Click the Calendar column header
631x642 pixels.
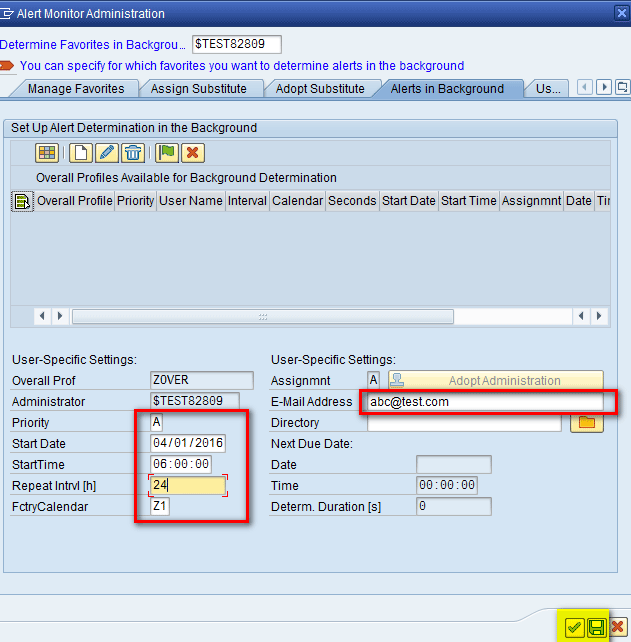tap(298, 201)
